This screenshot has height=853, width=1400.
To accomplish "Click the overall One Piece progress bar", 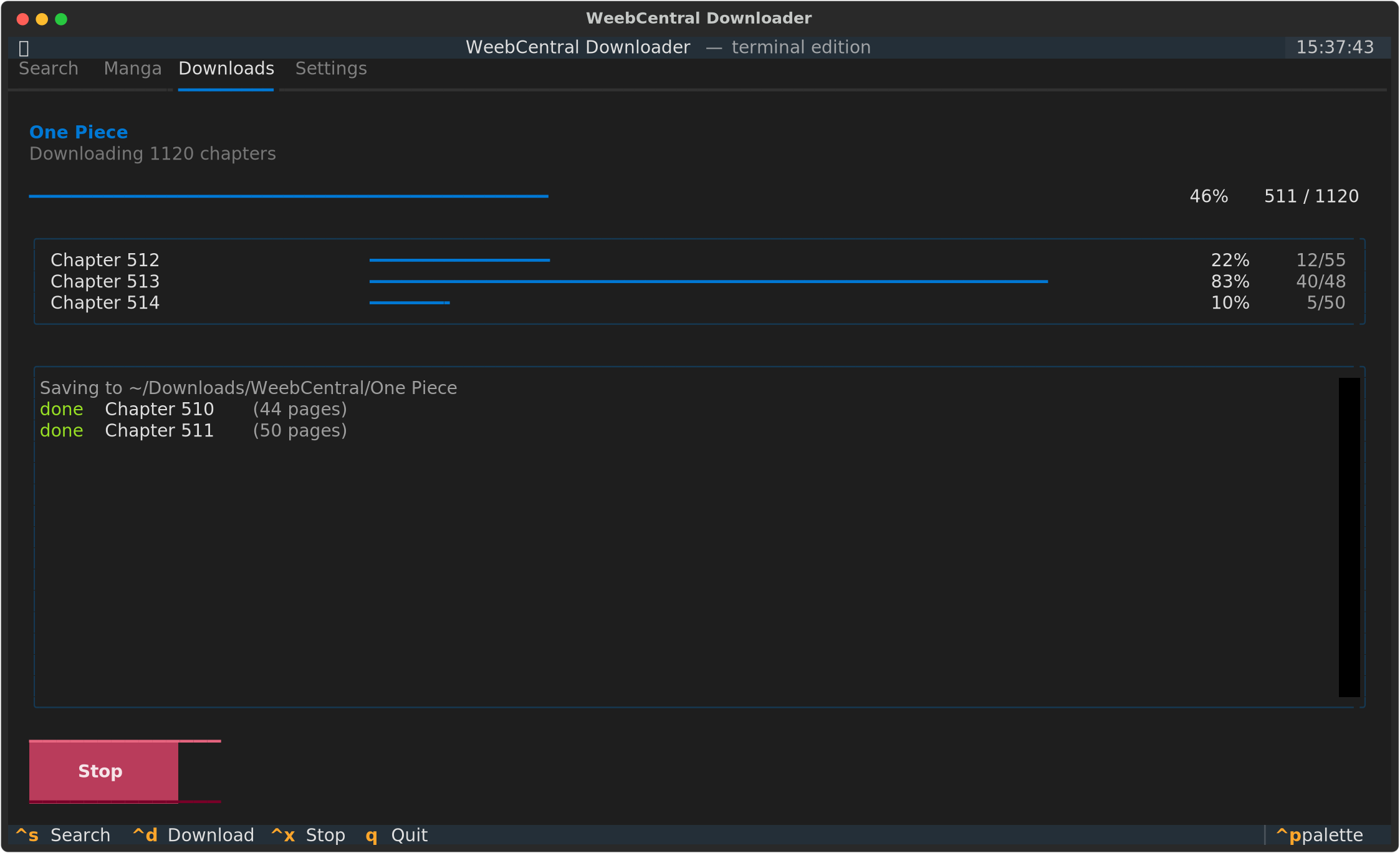I will [289, 196].
